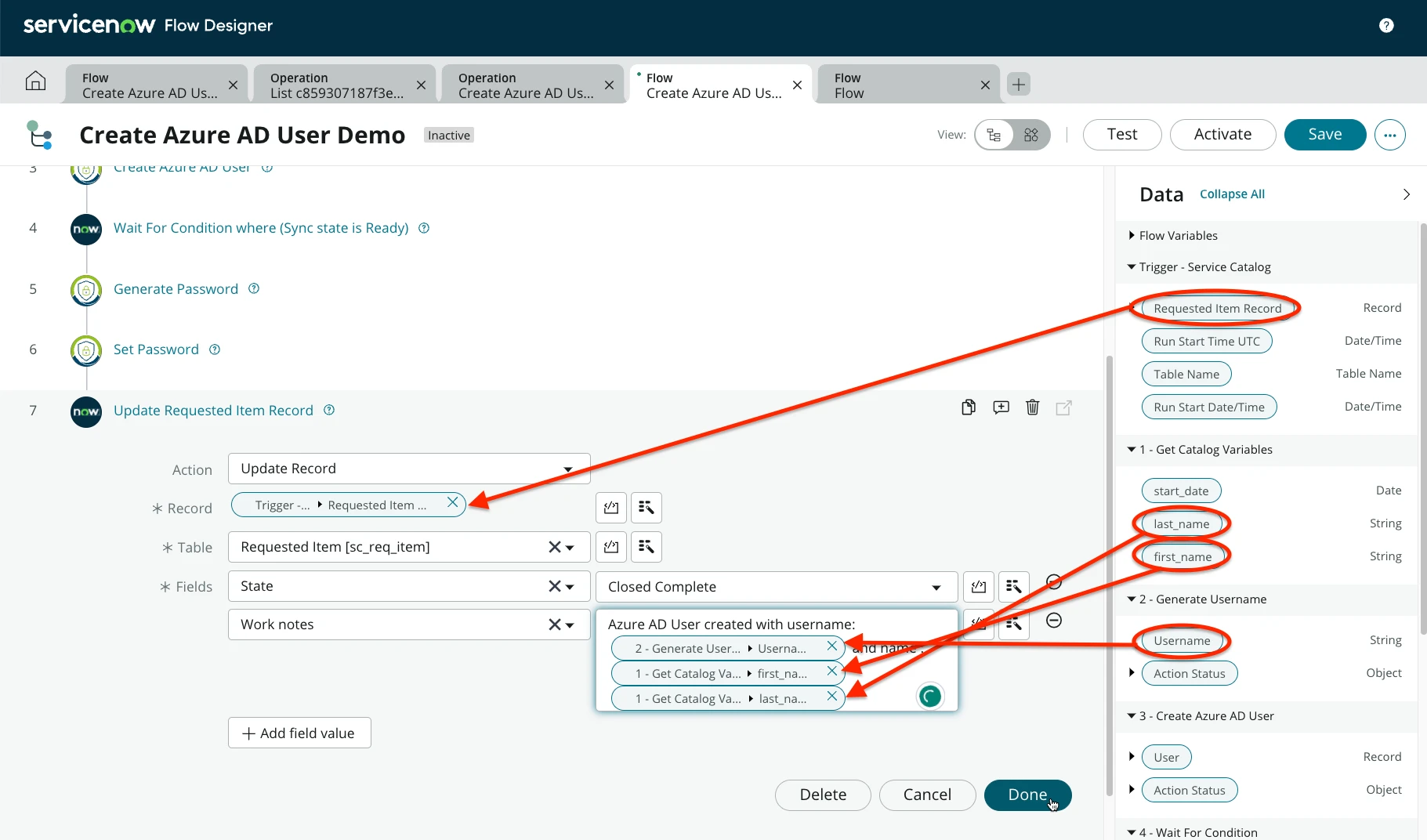Click the Done button
The image size is (1427, 840).
coord(1027,795)
